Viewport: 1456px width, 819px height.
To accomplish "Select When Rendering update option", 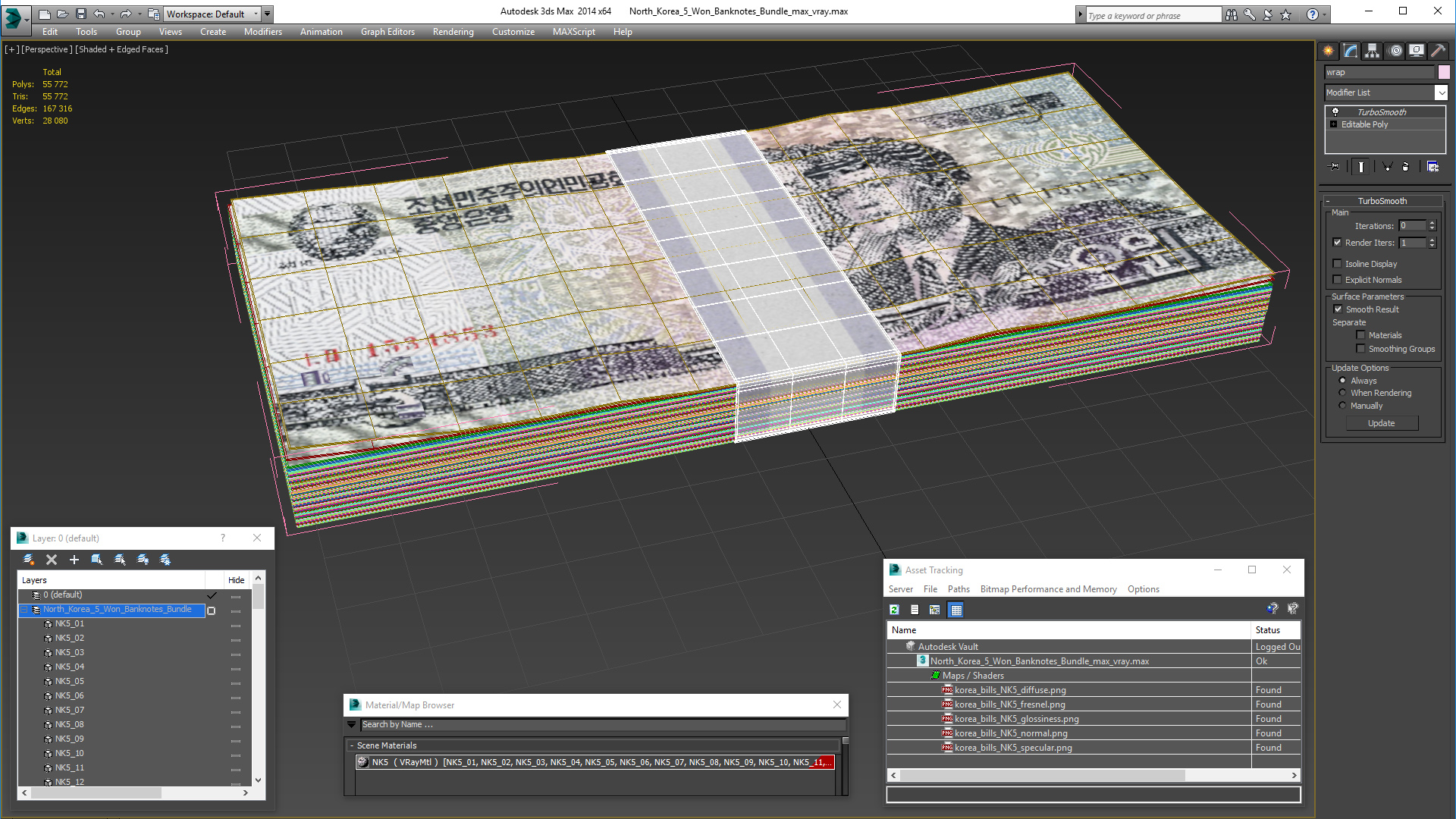I will (1343, 393).
